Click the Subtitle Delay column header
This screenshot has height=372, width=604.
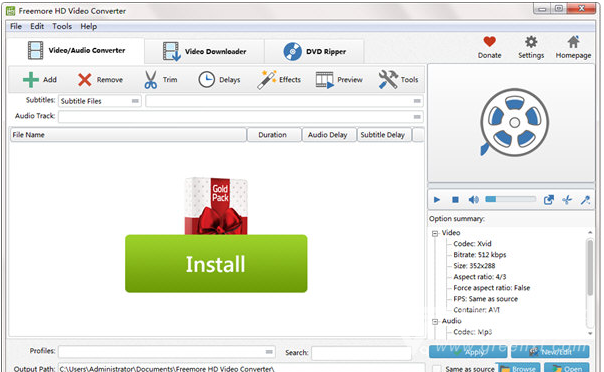point(384,135)
